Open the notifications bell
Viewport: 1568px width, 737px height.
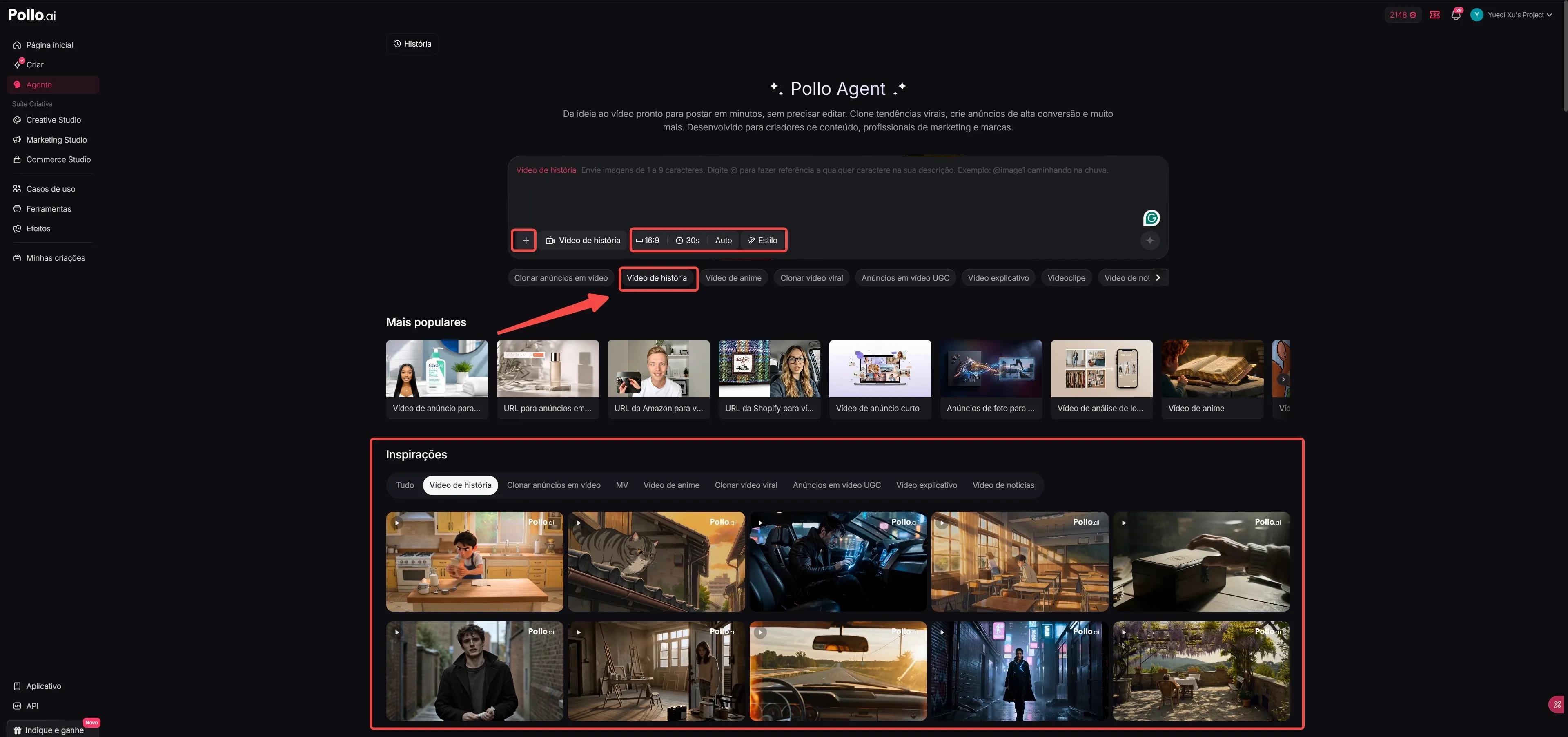pyautogui.click(x=1456, y=15)
